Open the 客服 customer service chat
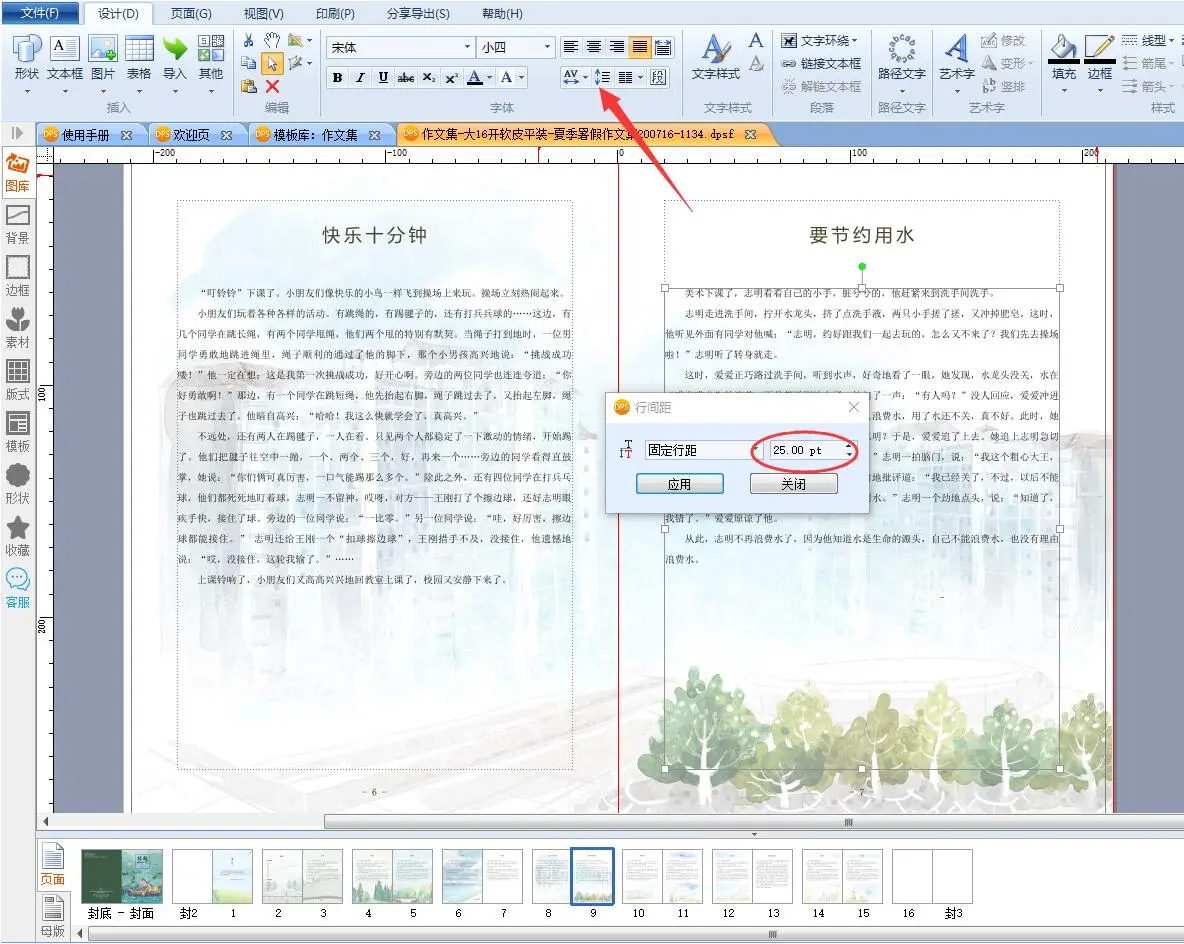Viewport: 1184px width, 944px height. 17,589
